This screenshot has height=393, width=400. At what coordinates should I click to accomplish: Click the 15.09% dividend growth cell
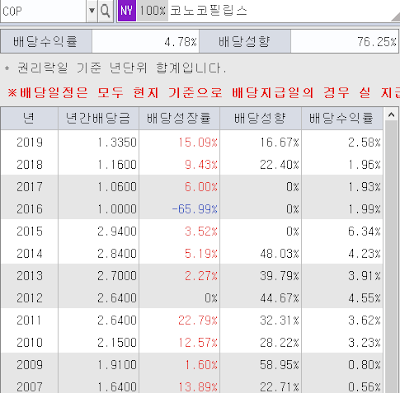[179, 142]
